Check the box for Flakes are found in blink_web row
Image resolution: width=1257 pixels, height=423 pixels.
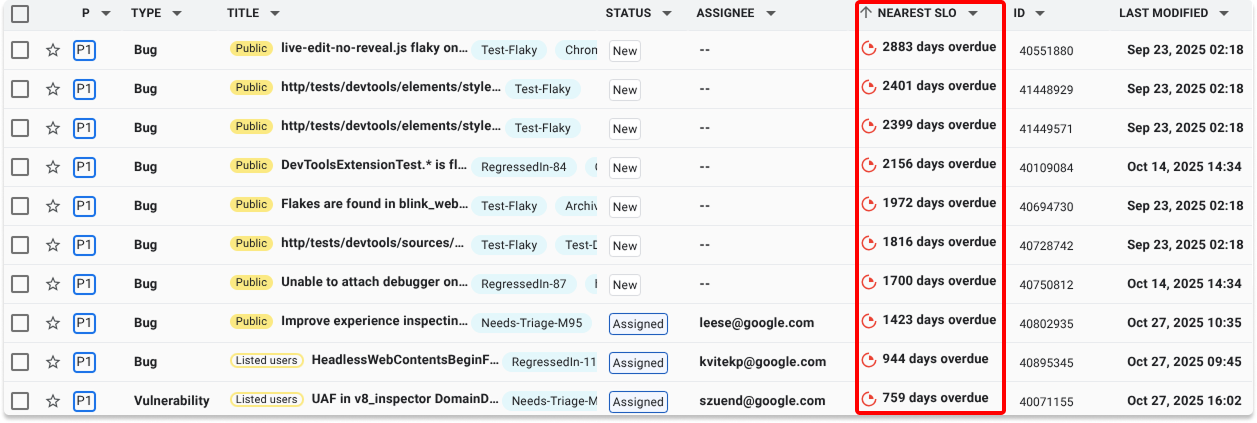tap(20, 206)
